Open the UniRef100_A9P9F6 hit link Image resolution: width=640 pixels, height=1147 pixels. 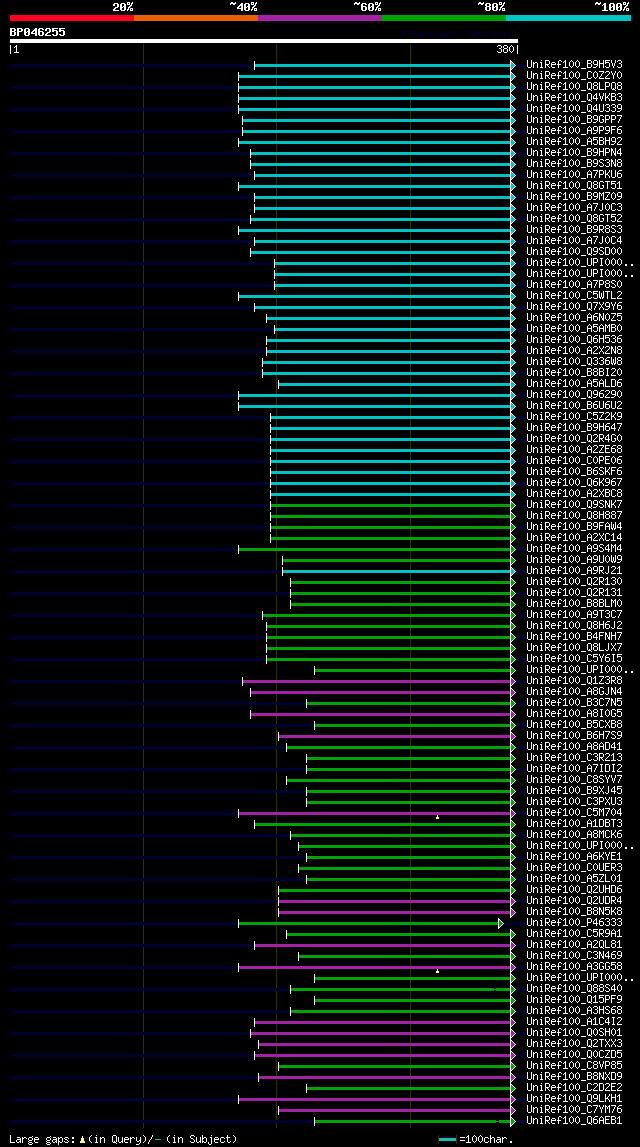(574, 130)
